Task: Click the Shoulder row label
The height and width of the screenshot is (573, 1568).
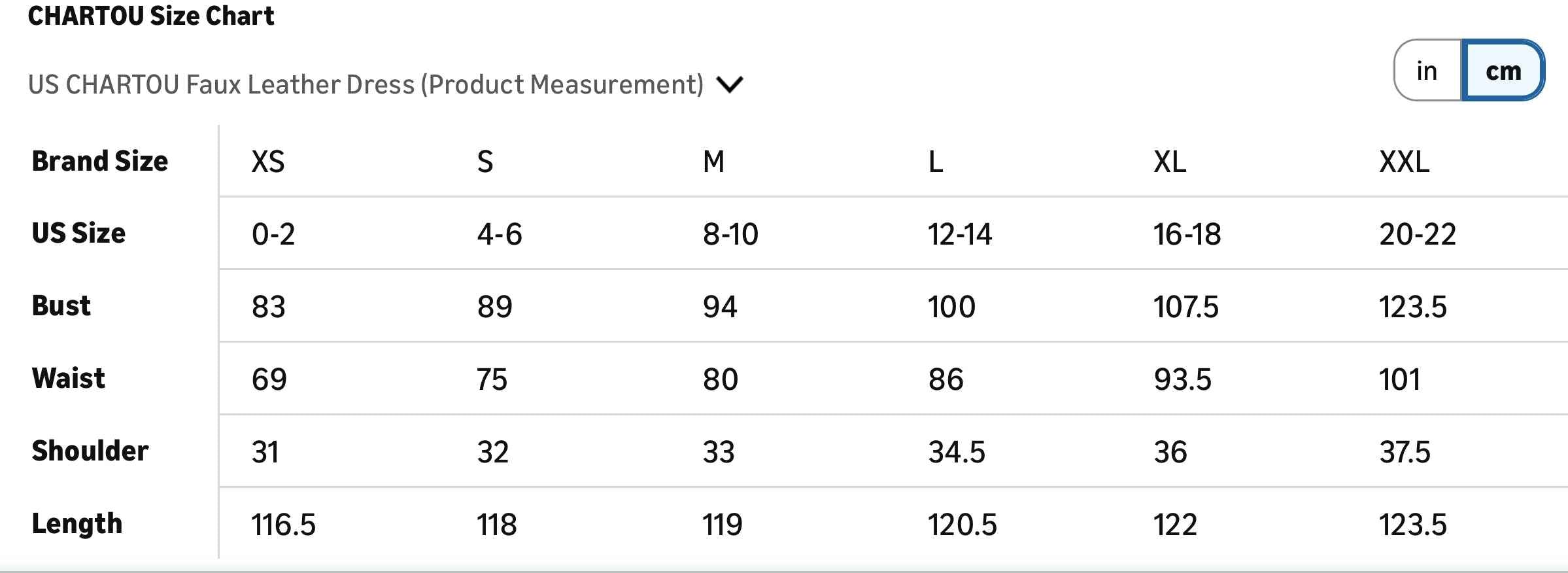Action: [x=90, y=451]
